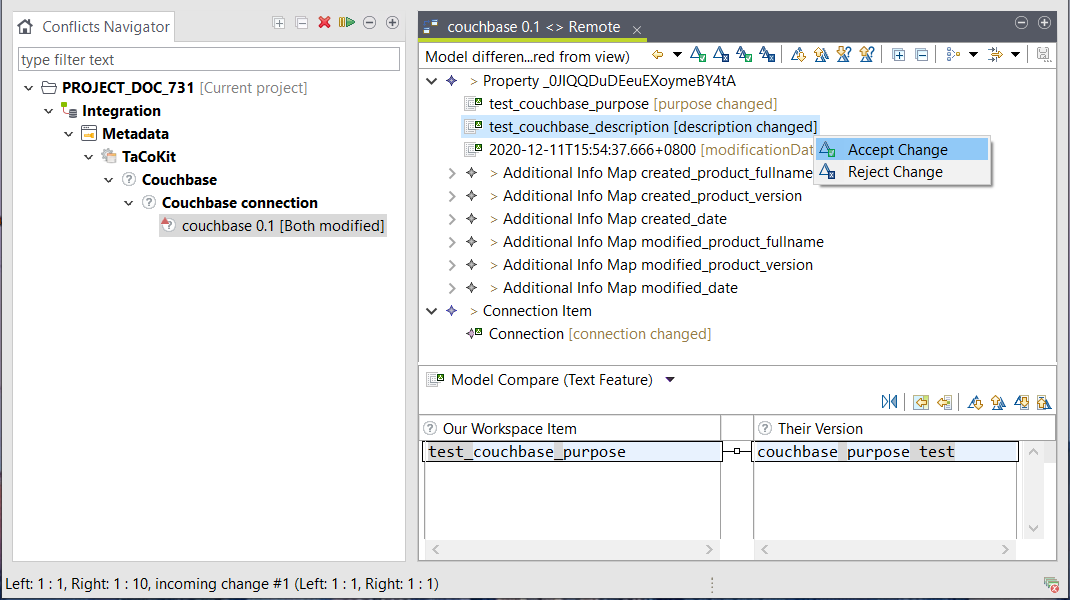Collapse all items in Conflicts Navigator toolbar
This screenshot has height=600, width=1070.
point(301,22)
